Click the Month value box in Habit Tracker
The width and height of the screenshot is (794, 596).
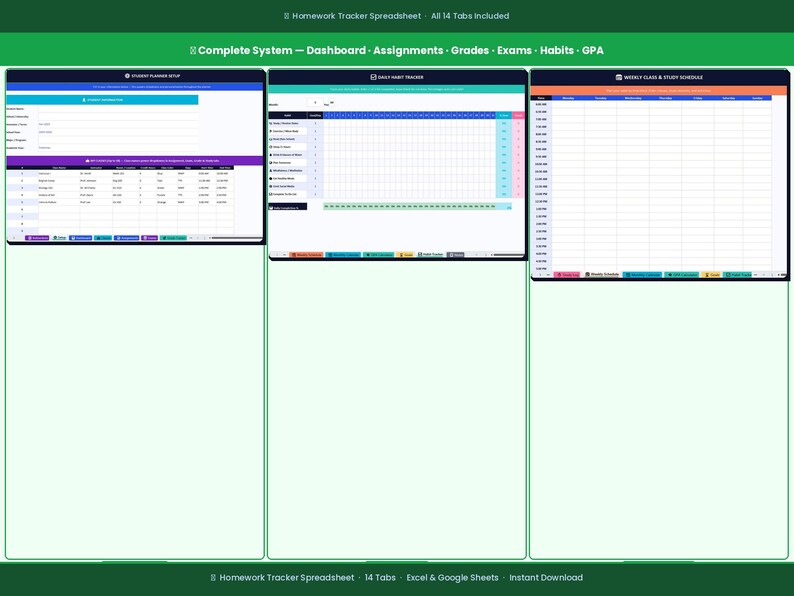[x=315, y=103]
